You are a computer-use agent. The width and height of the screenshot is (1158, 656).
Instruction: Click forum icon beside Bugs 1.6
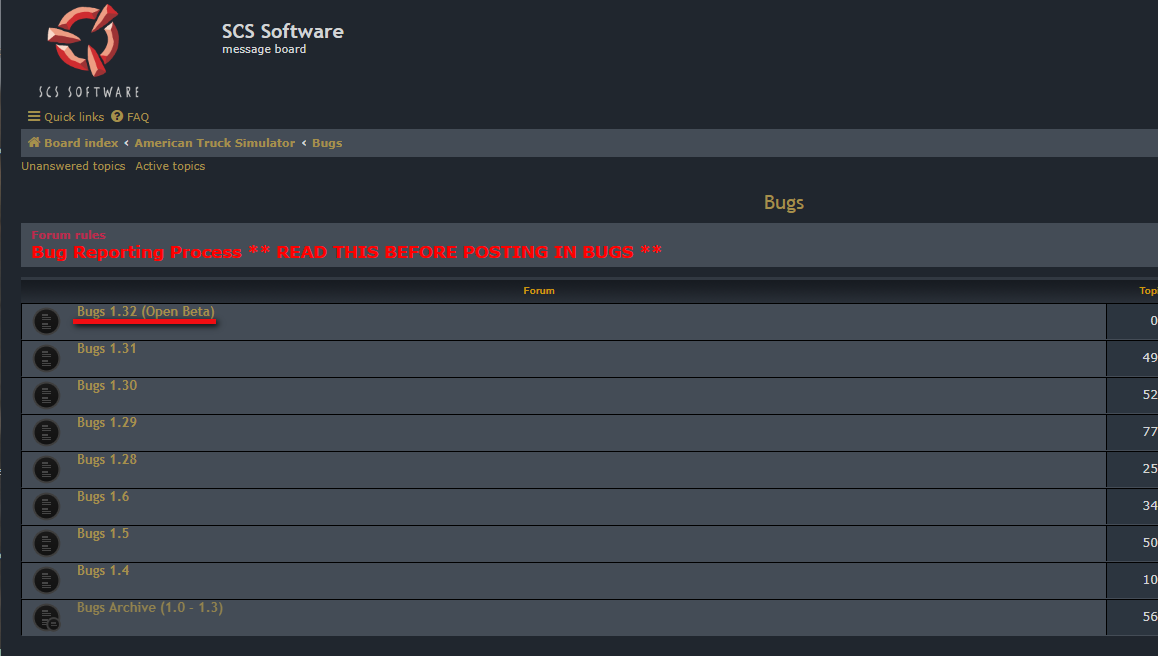(47, 506)
